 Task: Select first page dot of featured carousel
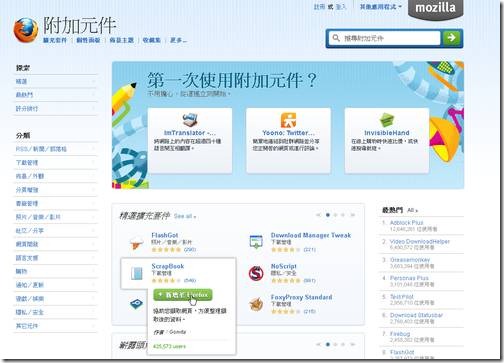328,215
